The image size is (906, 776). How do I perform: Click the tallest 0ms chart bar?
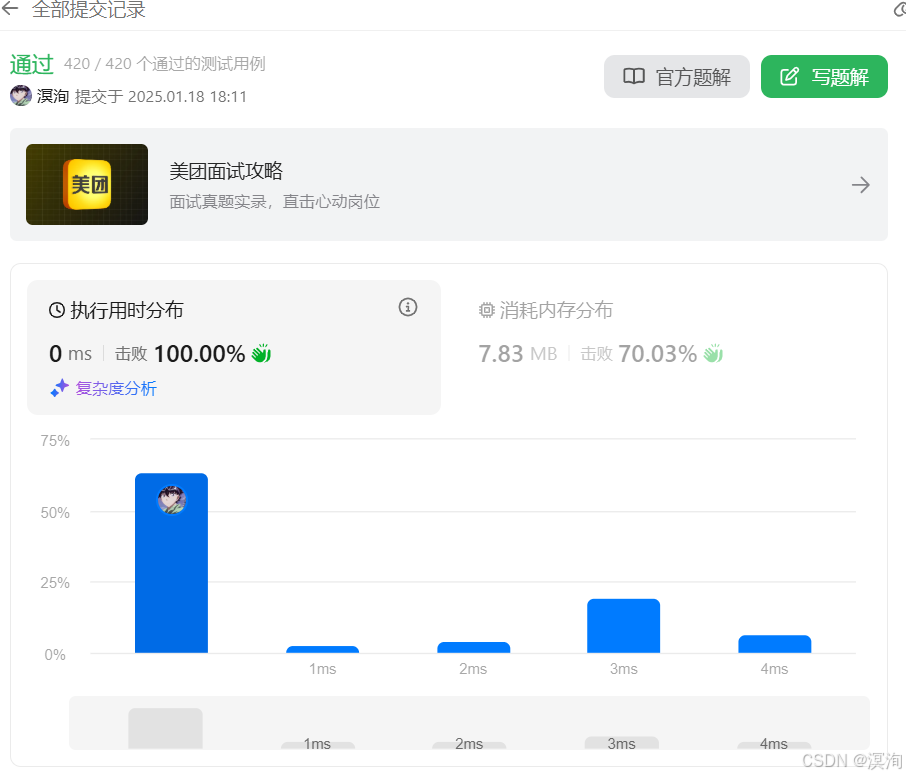172,563
